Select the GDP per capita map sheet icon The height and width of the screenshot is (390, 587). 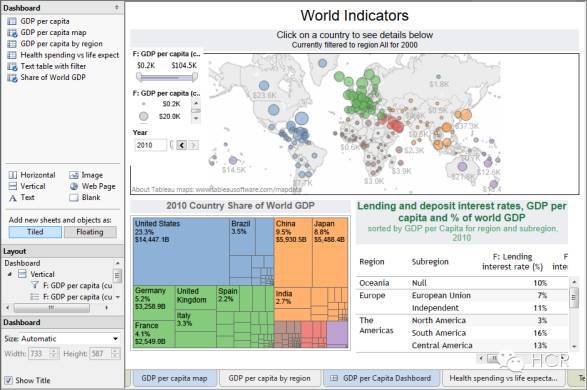12,33
